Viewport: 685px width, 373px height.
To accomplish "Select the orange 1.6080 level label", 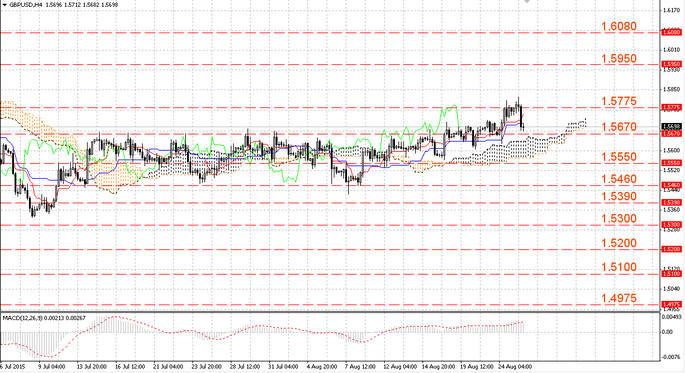I will 619,26.
